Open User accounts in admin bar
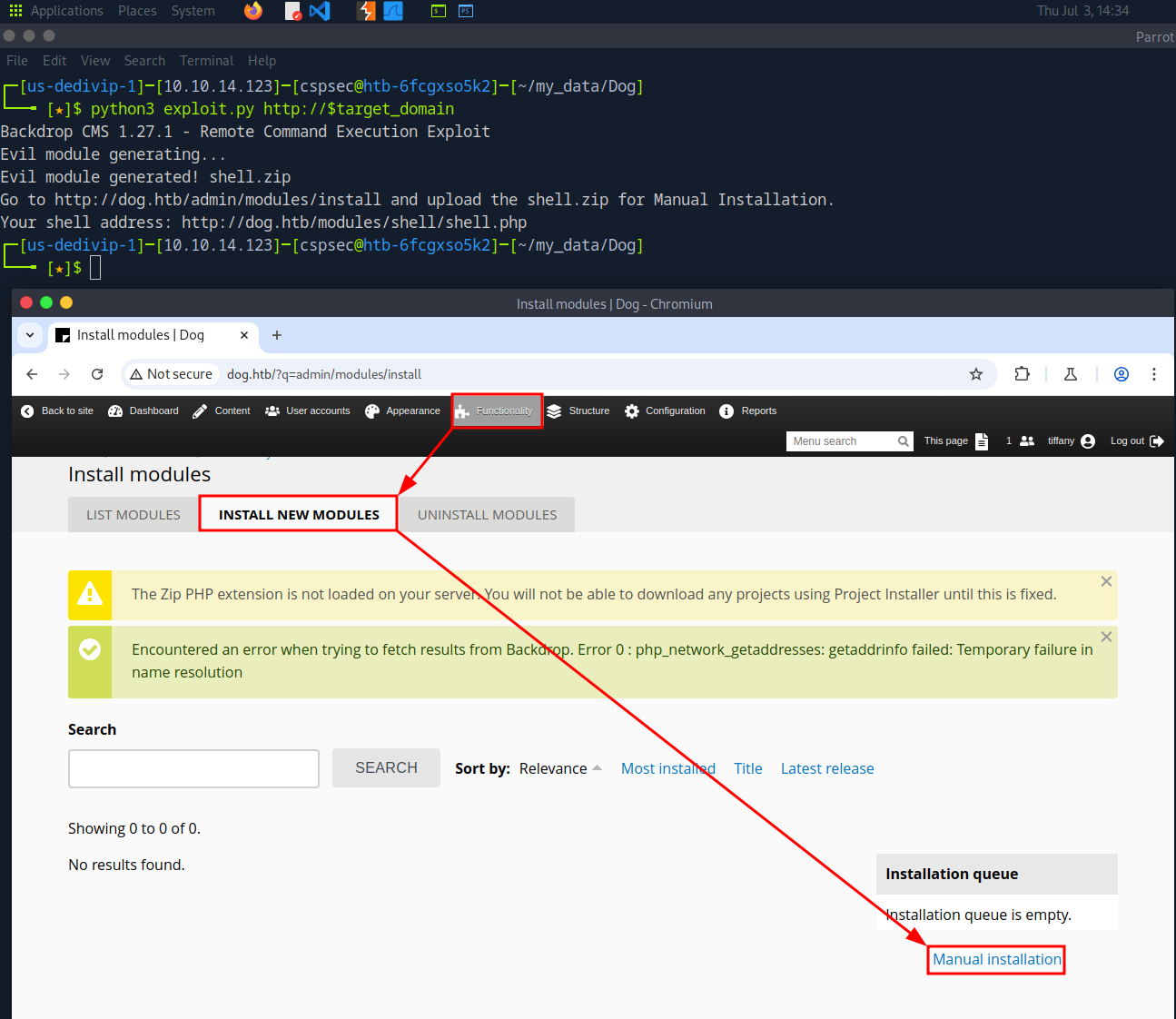The width and height of the screenshot is (1176, 1019). click(x=308, y=411)
